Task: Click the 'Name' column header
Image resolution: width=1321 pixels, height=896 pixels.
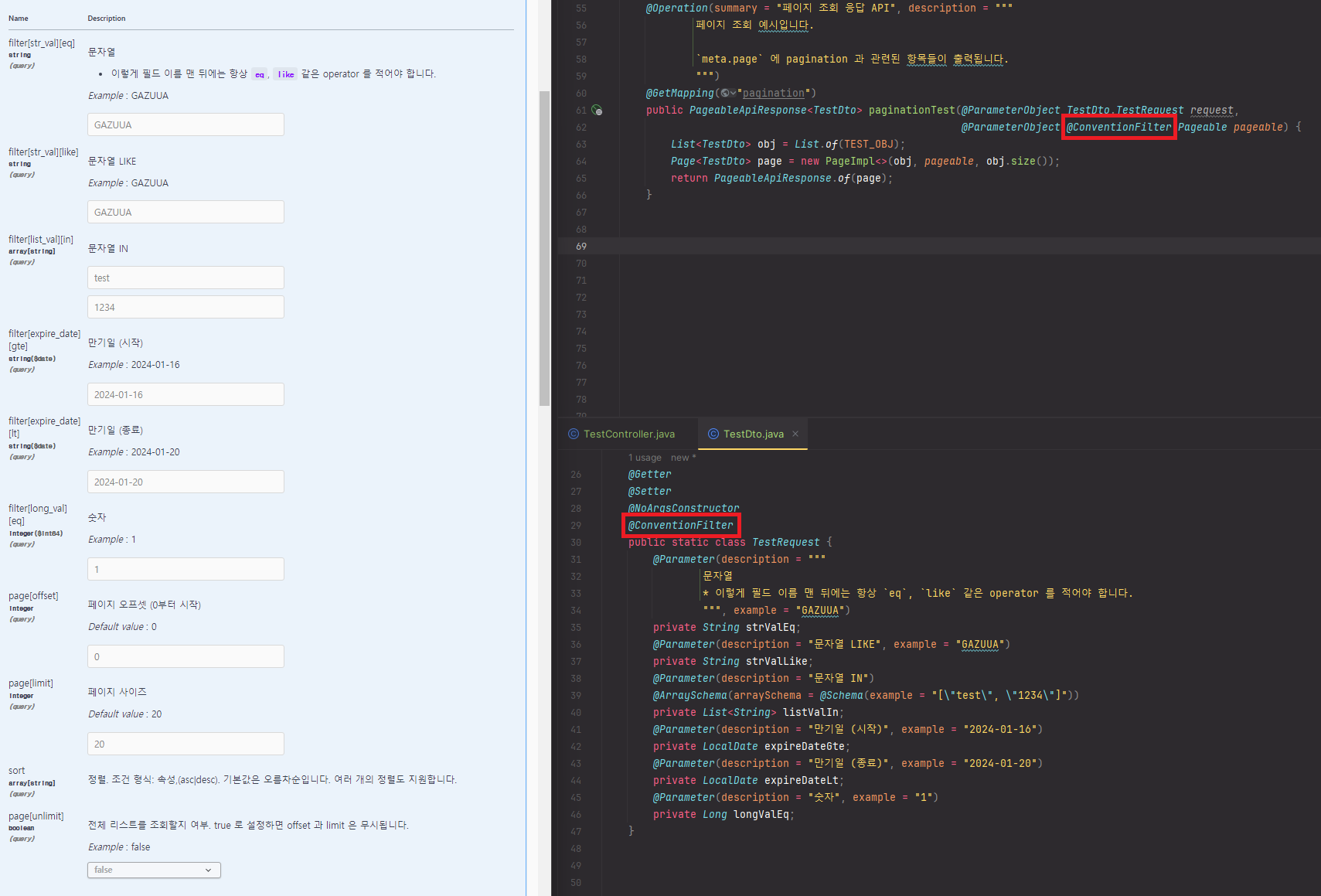Action: (x=19, y=19)
